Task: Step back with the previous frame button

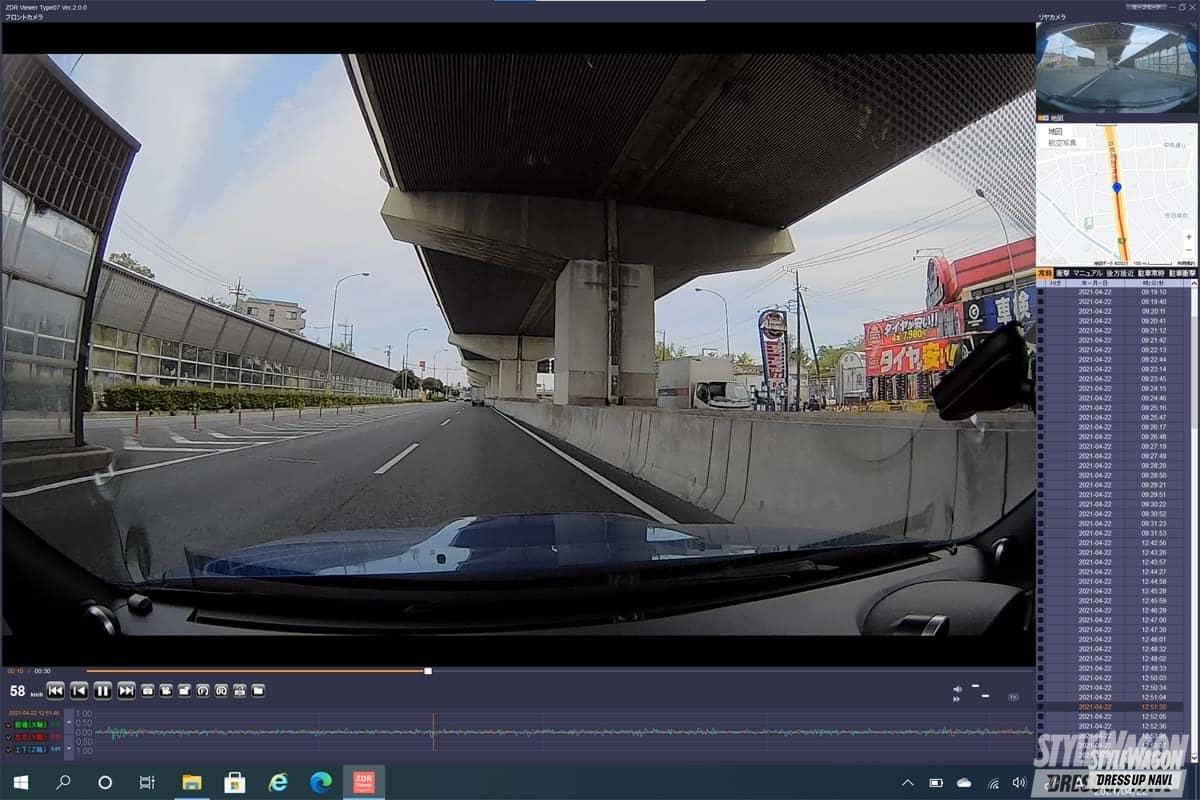Action: (79, 690)
